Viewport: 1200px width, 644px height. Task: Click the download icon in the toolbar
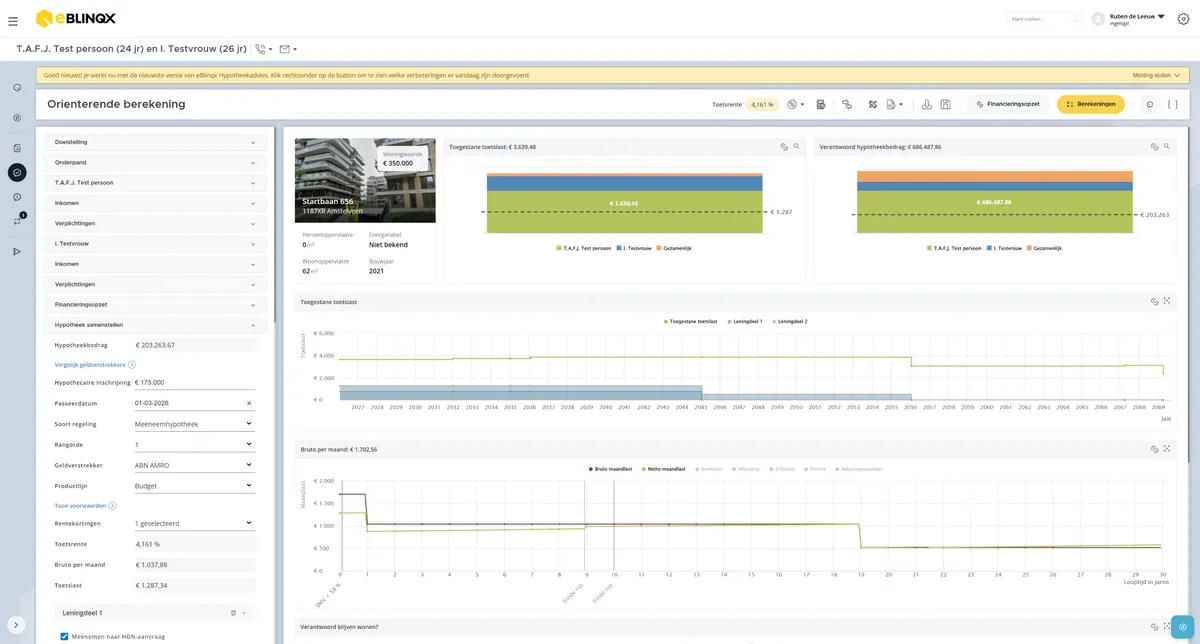coord(927,104)
